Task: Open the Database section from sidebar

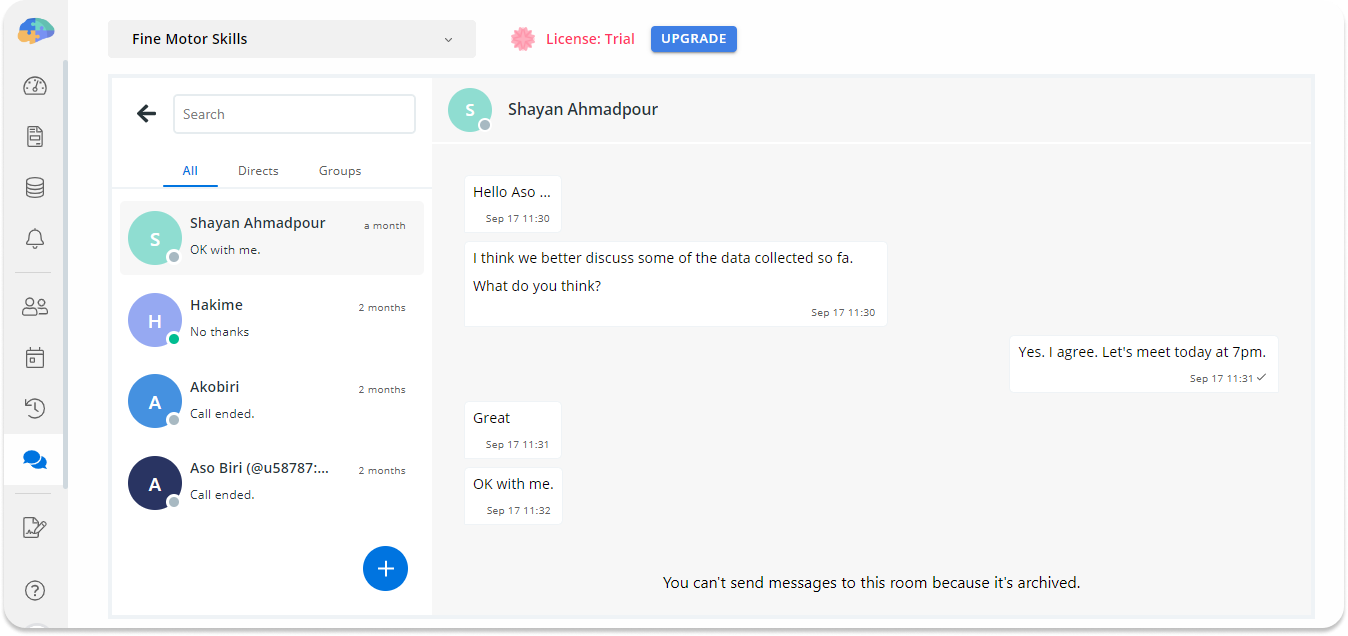Action: (x=34, y=187)
